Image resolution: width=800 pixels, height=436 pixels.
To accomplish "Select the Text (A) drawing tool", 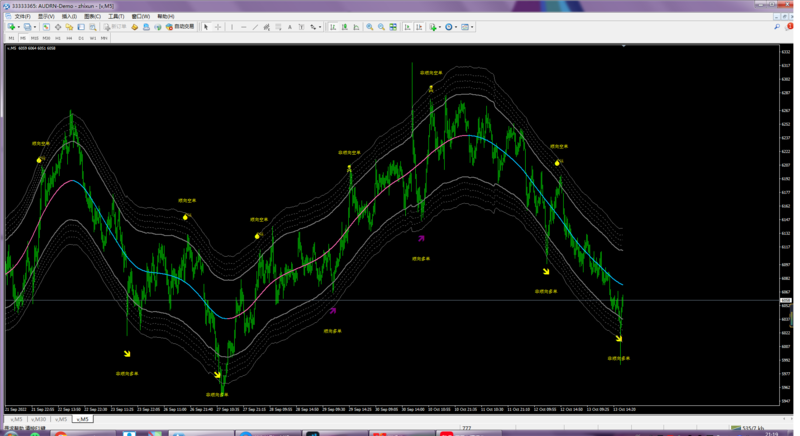I will click(290, 27).
